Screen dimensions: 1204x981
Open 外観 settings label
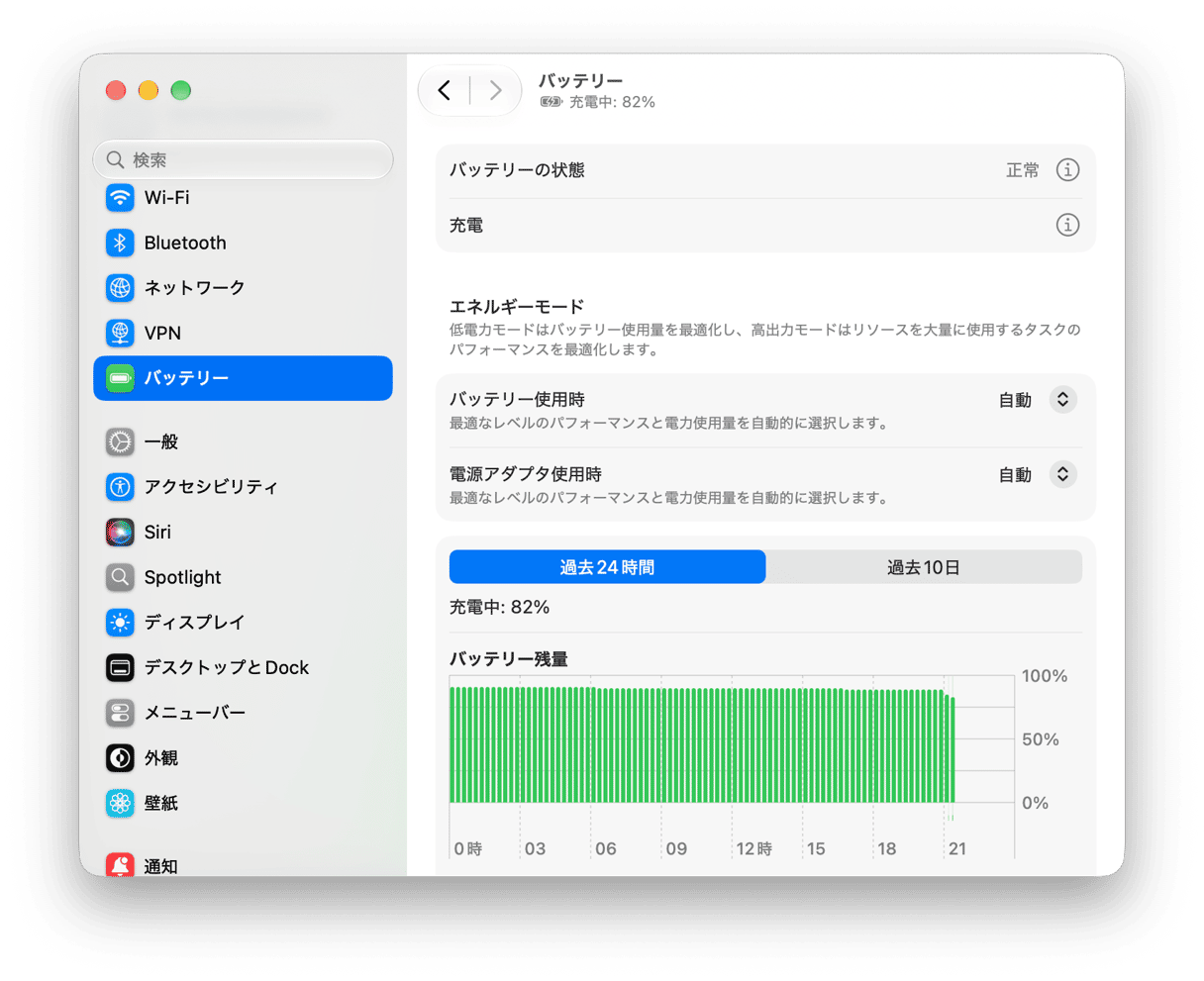tap(161, 757)
